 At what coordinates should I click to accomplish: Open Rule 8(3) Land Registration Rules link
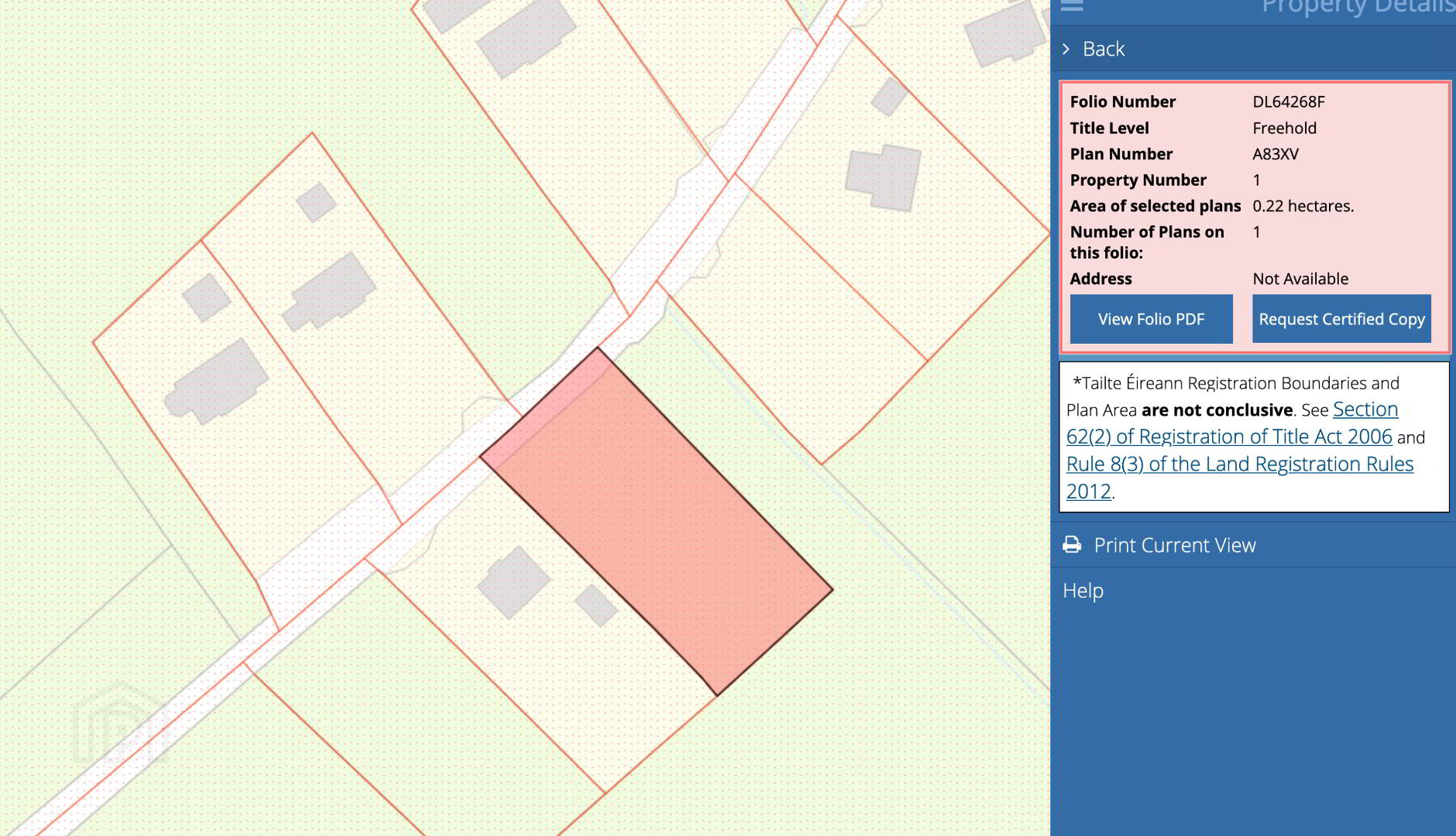pyautogui.click(x=1239, y=464)
